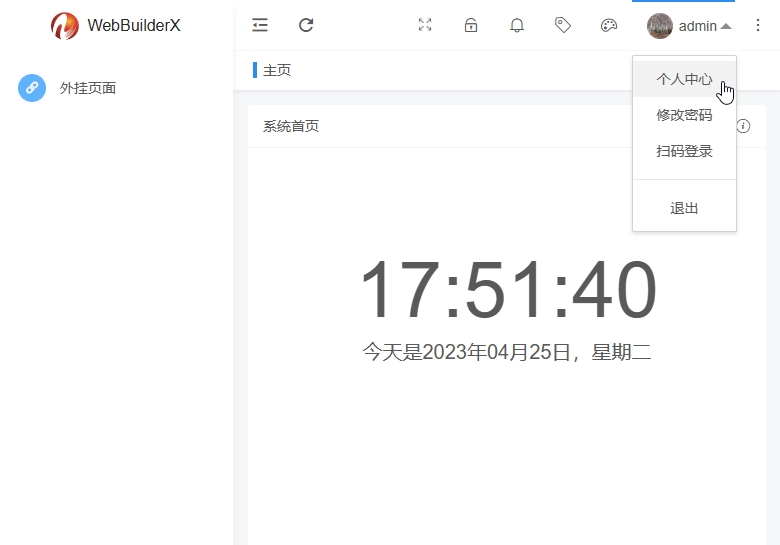The height and width of the screenshot is (545, 780).
Task: Click the link icon next to 外挂页面
Action: (x=32, y=88)
